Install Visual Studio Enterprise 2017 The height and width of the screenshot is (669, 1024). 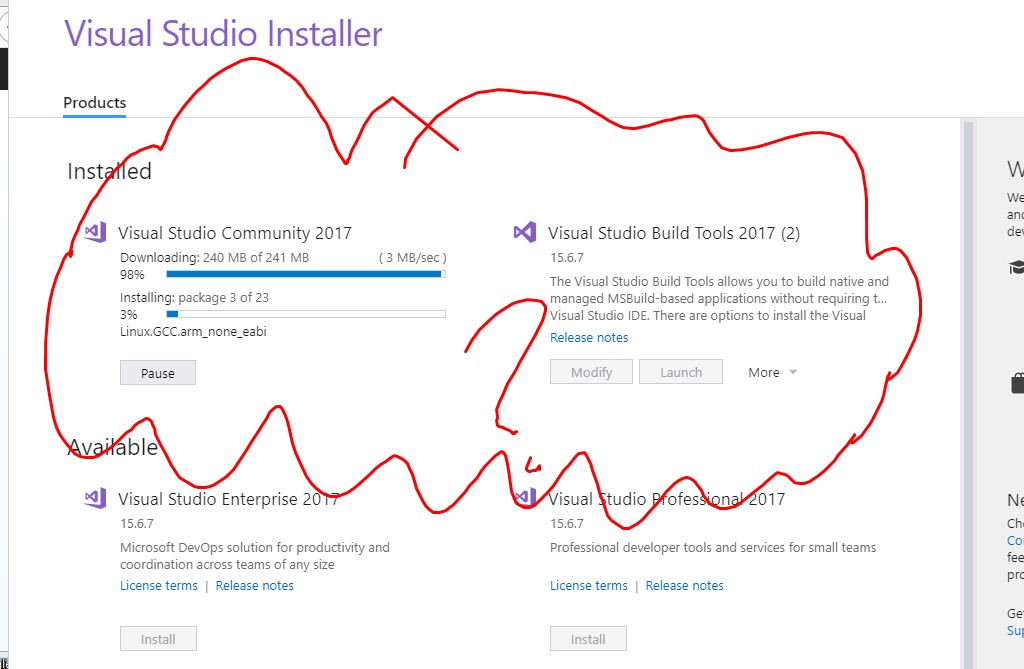point(158,639)
